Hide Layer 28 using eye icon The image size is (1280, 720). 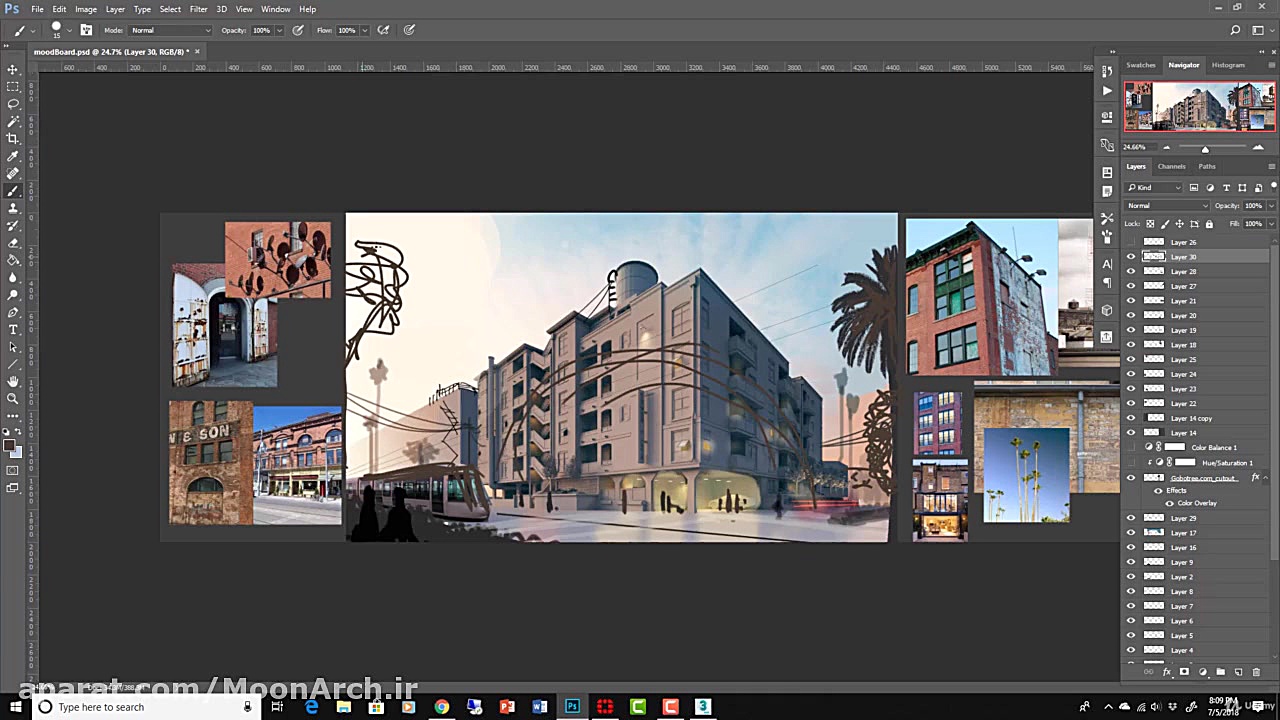[x=1131, y=271]
